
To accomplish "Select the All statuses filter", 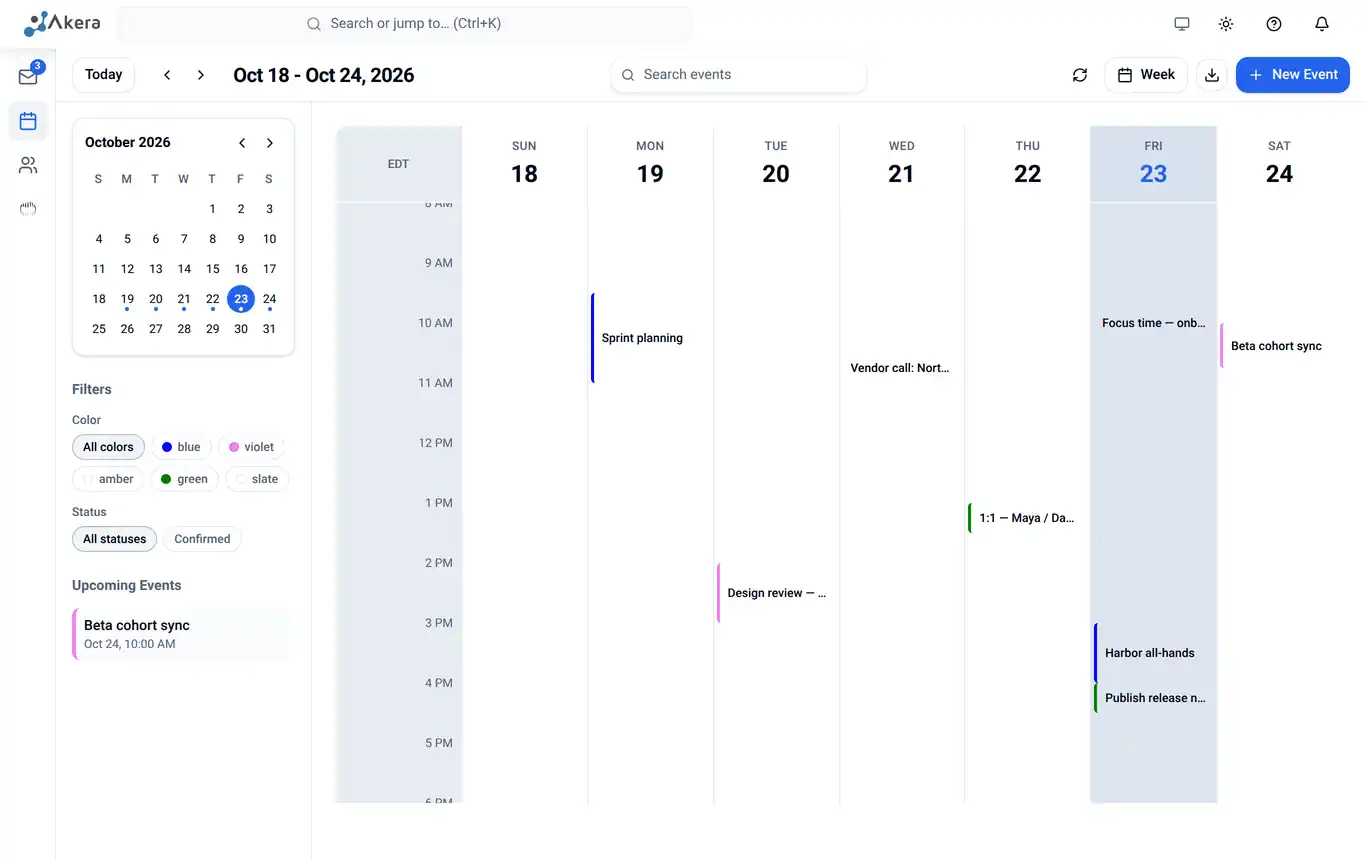I will 114,539.
